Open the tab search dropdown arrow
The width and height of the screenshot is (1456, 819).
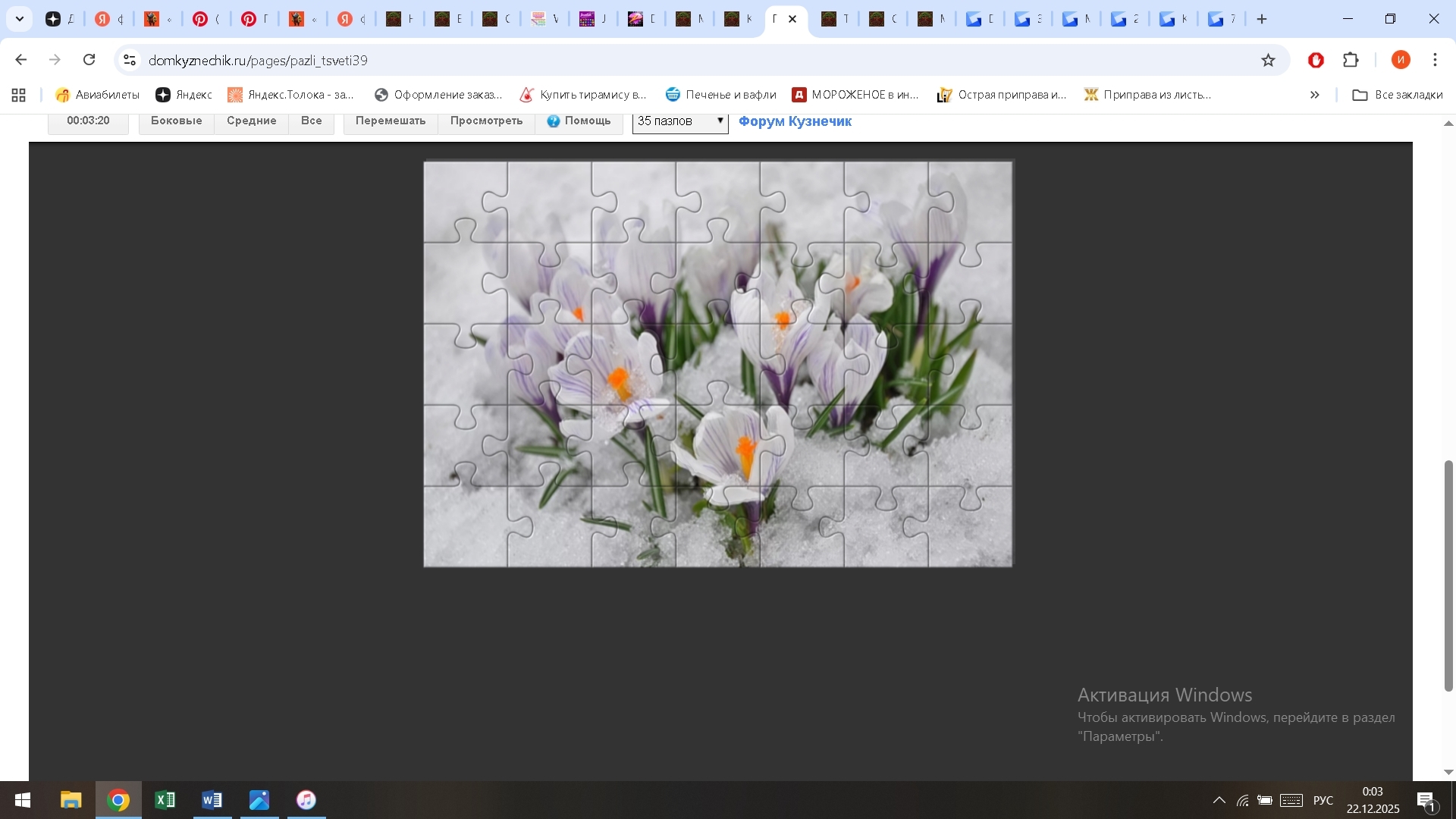point(20,19)
